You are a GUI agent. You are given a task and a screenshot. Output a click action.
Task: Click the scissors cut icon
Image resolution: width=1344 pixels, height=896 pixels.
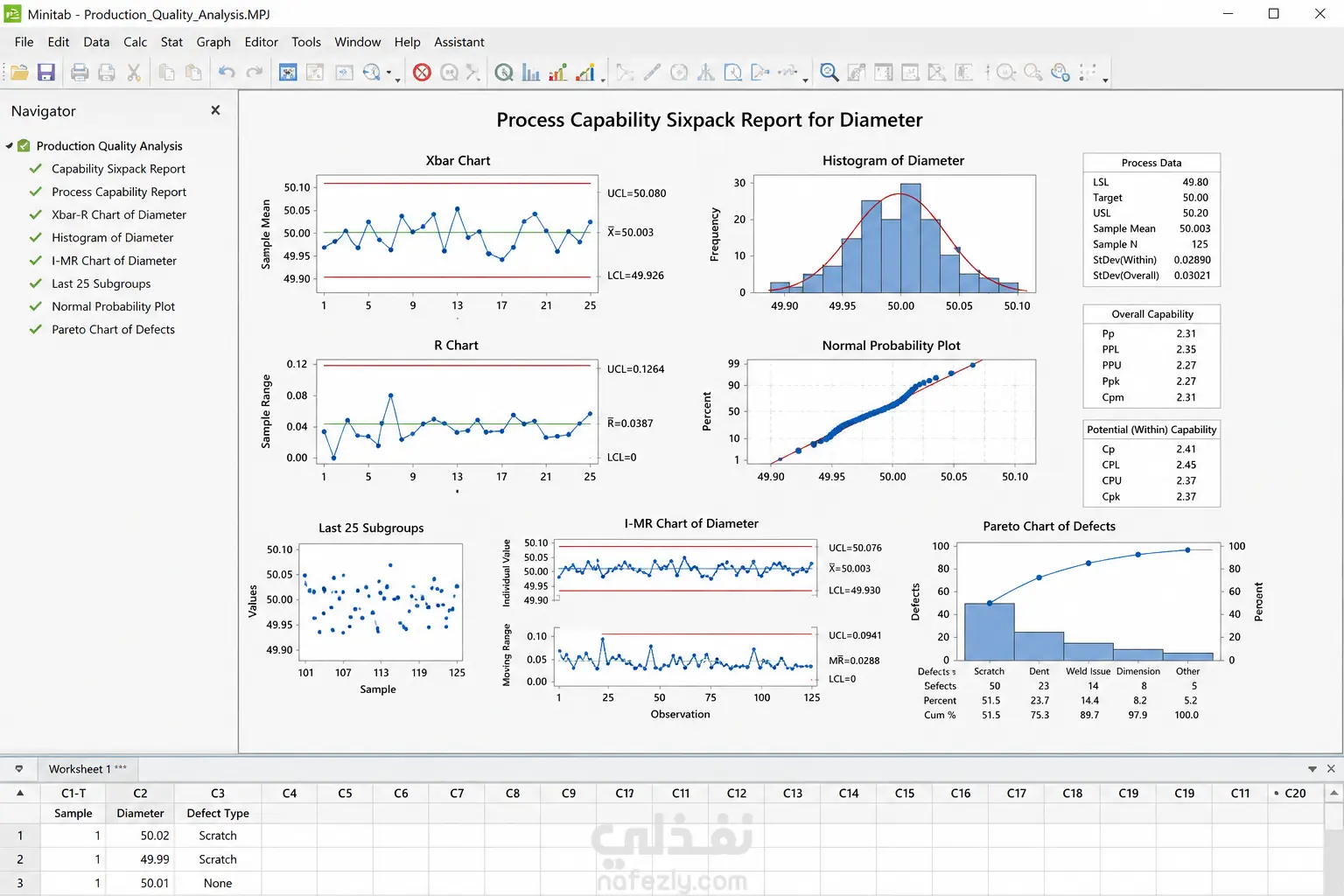coord(134,73)
